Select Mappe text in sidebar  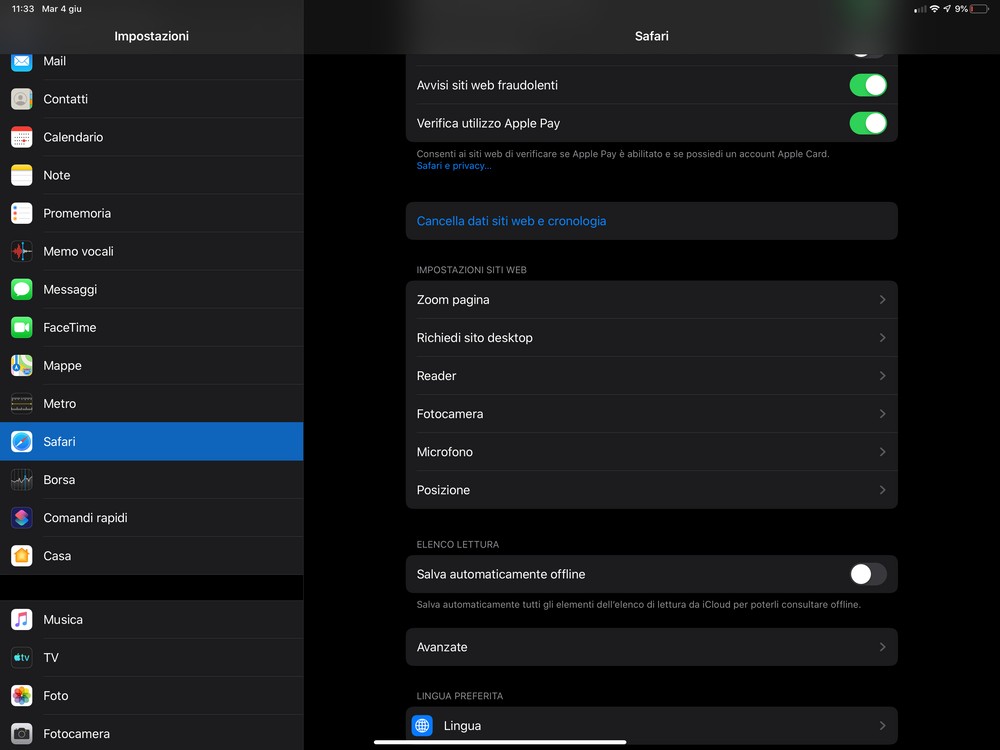[62, 366]
